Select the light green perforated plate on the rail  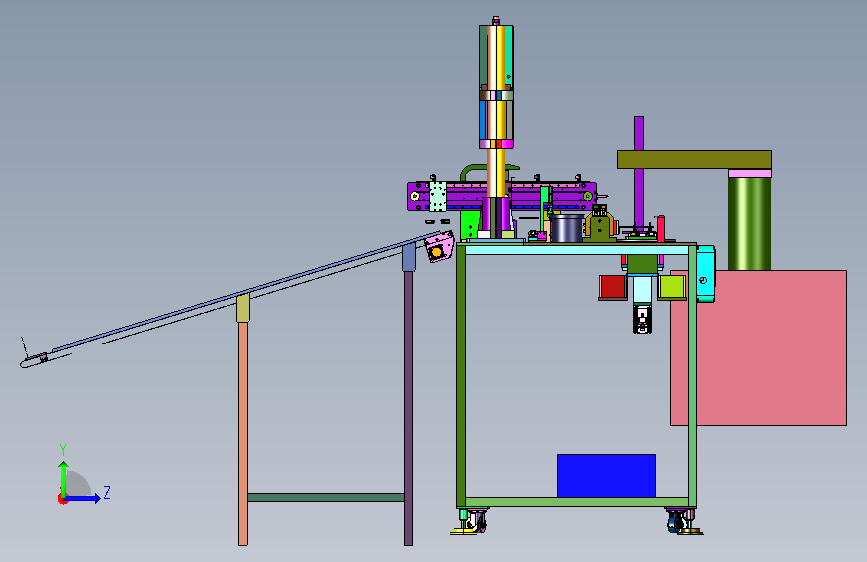[438, 196]
